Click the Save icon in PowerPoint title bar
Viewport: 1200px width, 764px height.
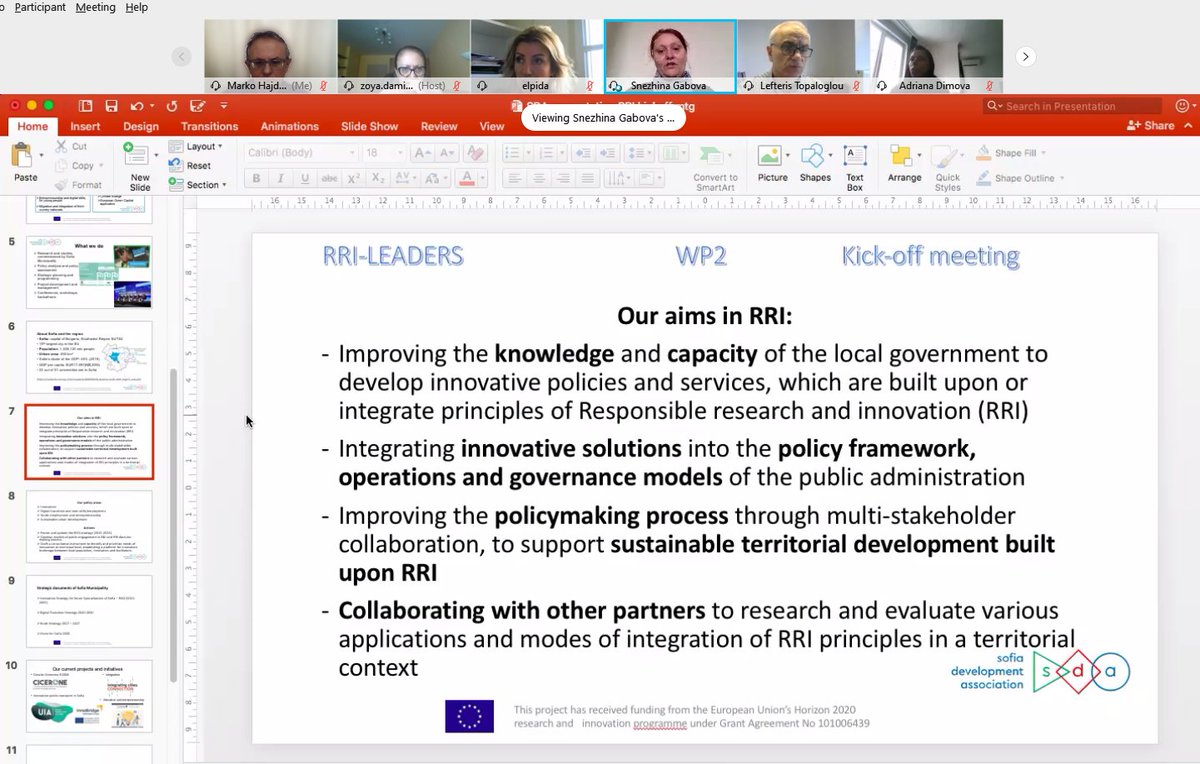[111, 106]
